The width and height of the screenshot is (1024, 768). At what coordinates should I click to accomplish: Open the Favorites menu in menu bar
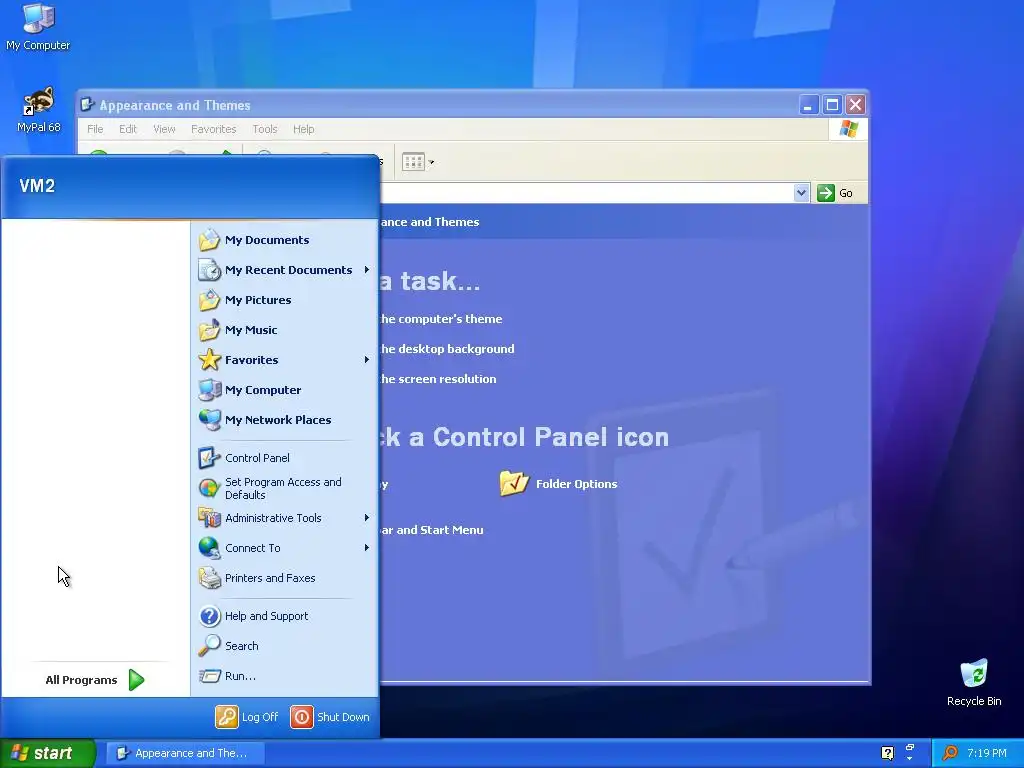tap(214, 129)
